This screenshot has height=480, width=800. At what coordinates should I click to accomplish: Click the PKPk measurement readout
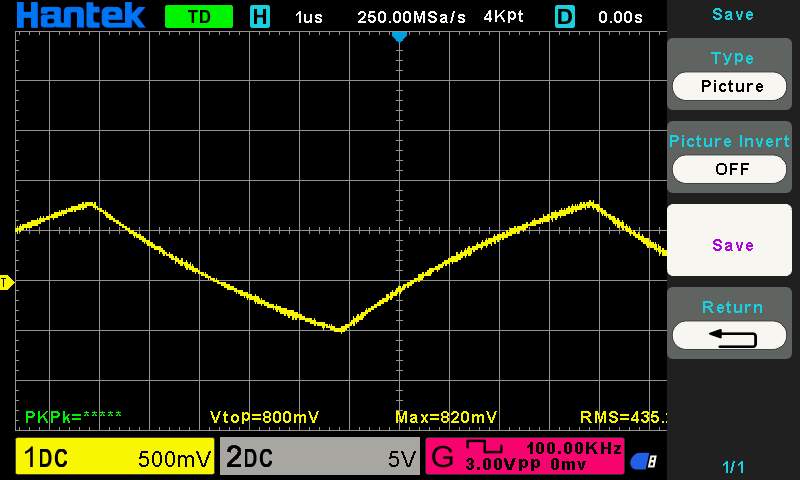(x=73, y=417)
